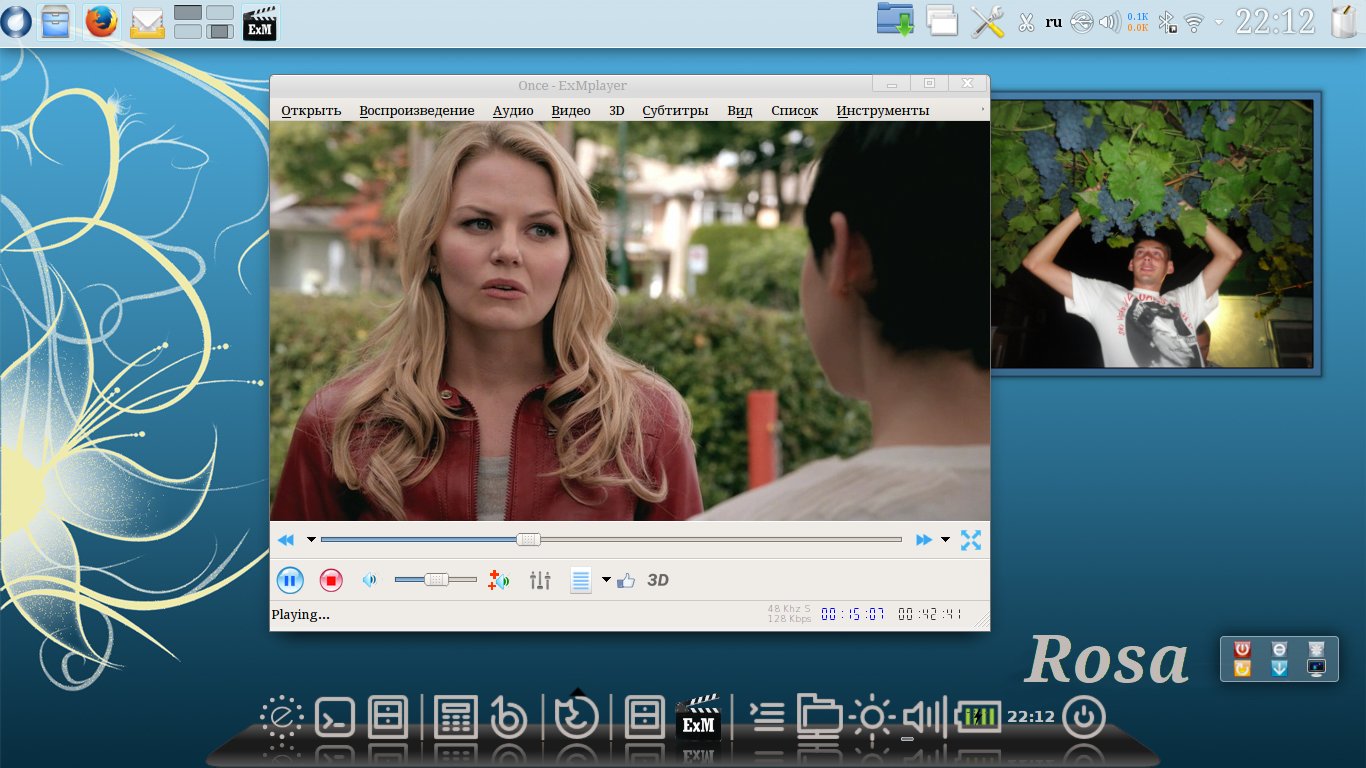Click the elapsed time 00:15:07
Viewport: 1366px width, 768px height.
(x=853, y=615)
